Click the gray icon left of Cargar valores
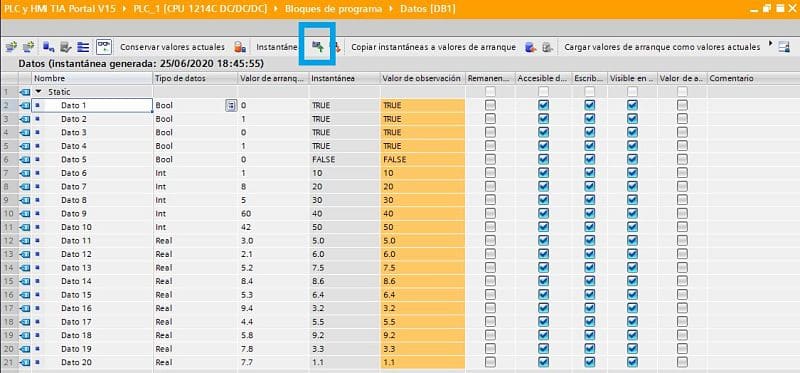 [x=547, y=47]
